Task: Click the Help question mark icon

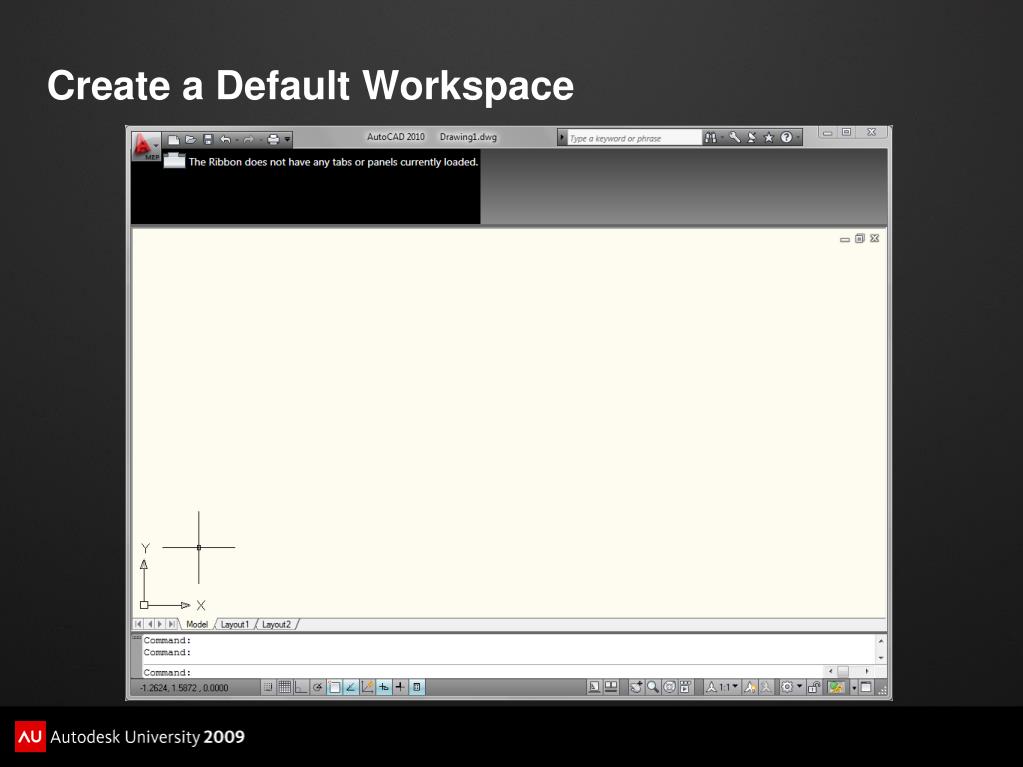Action: click(787, 138)
